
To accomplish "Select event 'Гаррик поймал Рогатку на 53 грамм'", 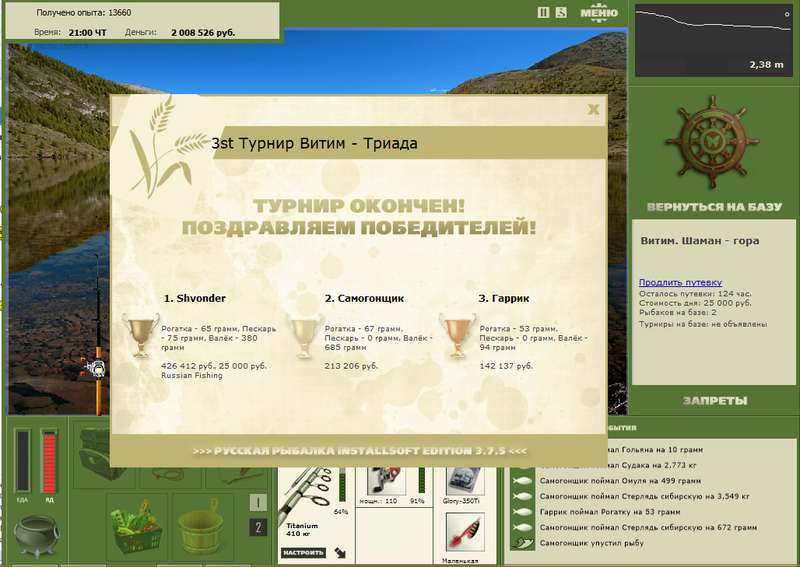I will point(610,512).
